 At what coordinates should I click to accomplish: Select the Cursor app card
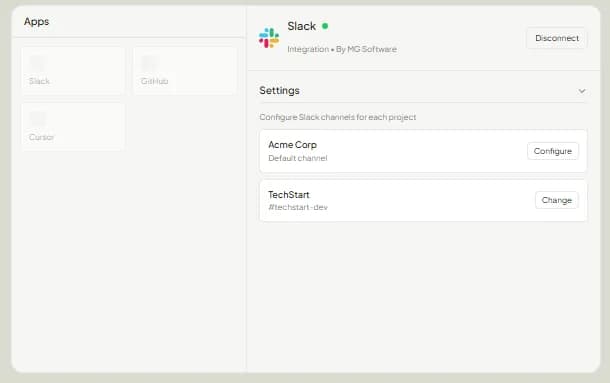click(x=73, y=126)
